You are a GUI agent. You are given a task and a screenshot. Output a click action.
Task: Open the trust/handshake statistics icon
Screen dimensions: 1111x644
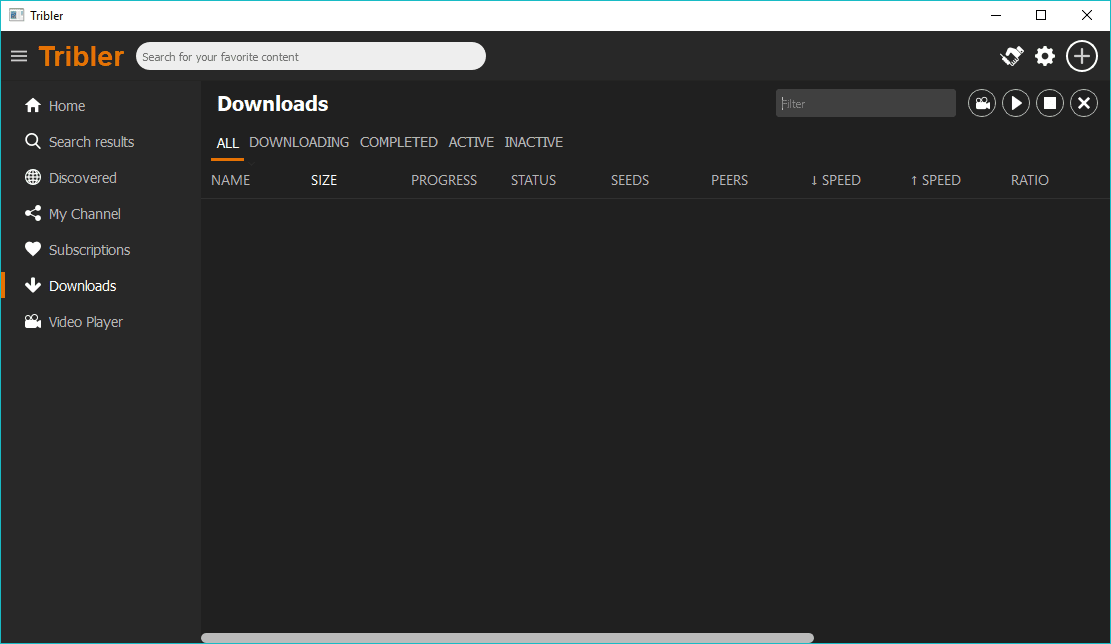click(x=1012, y=56)
